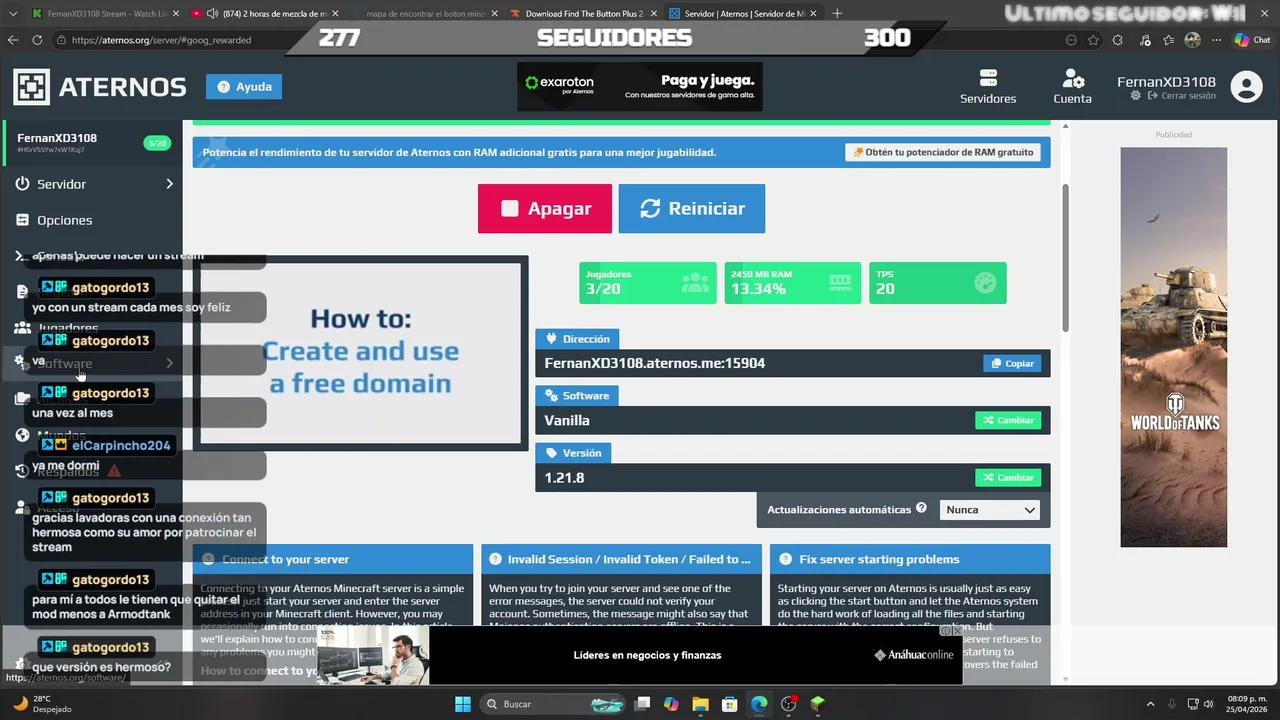
Task: Open the Ayuda help button
Action: [244, 87]
